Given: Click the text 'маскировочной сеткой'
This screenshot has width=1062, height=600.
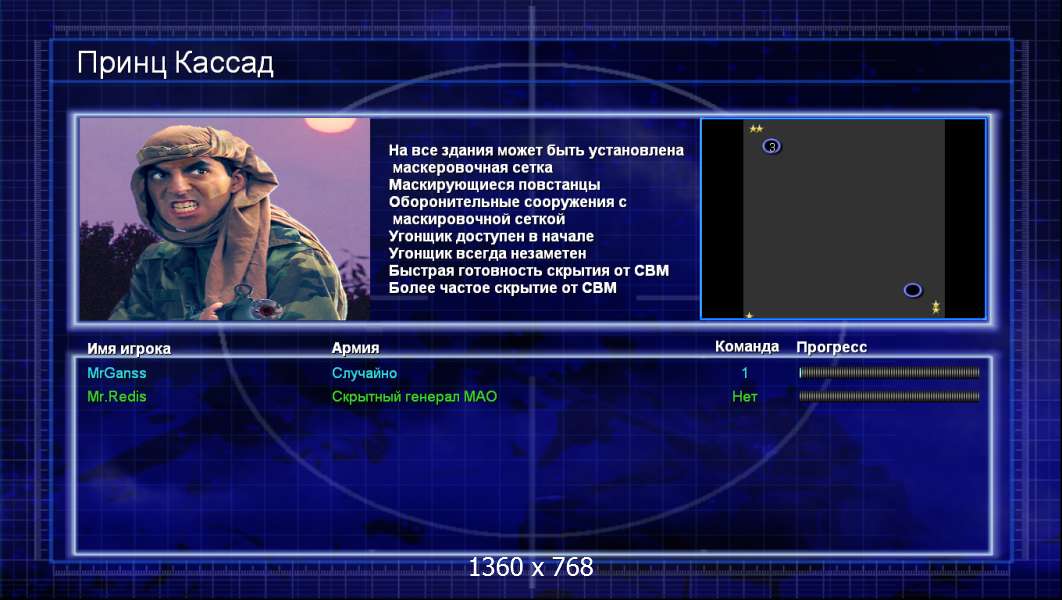Looking at the screenshot, I should [x=478, y=219].
